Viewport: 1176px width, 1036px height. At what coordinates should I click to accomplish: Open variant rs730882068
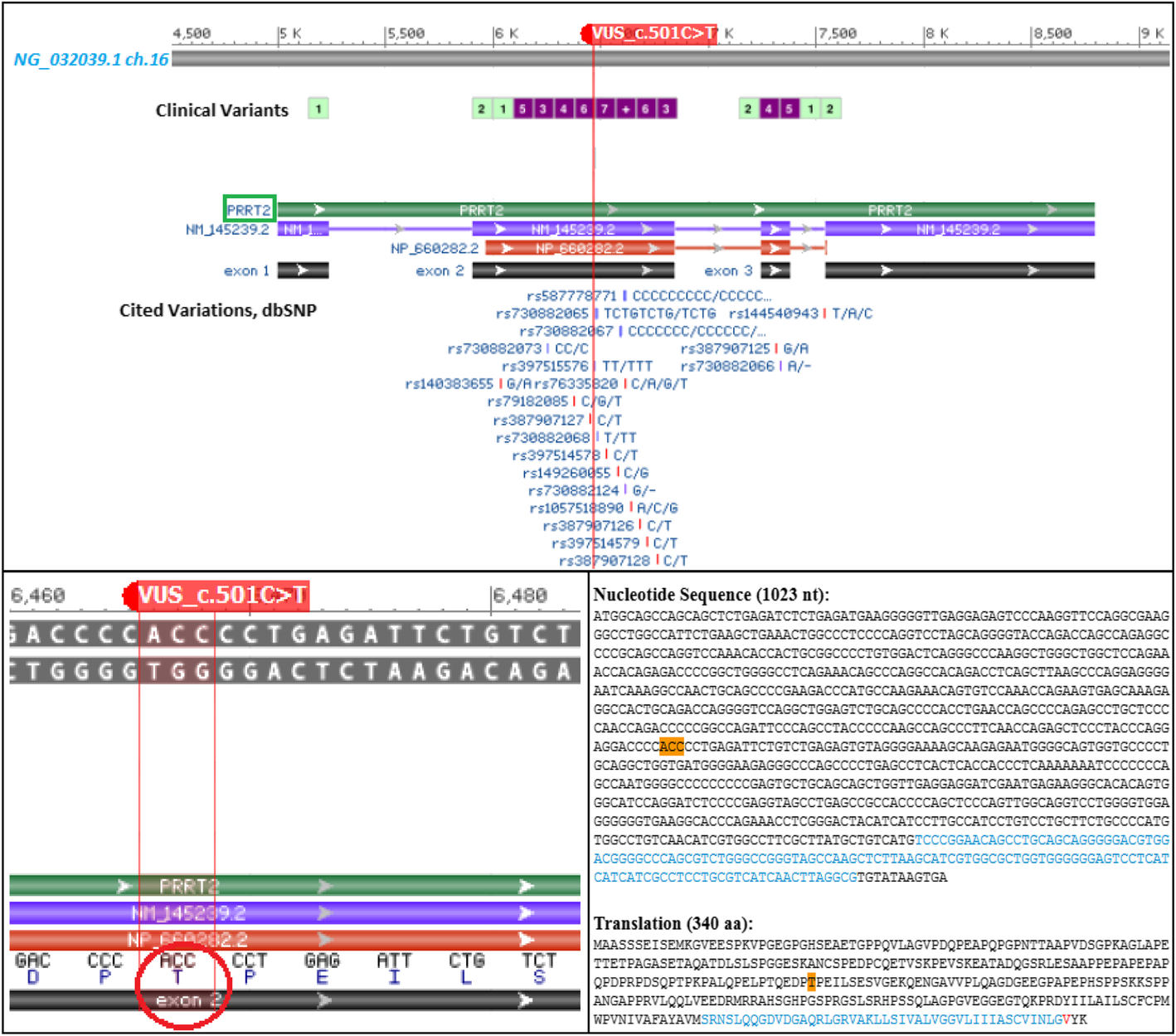tap(542, 437)
